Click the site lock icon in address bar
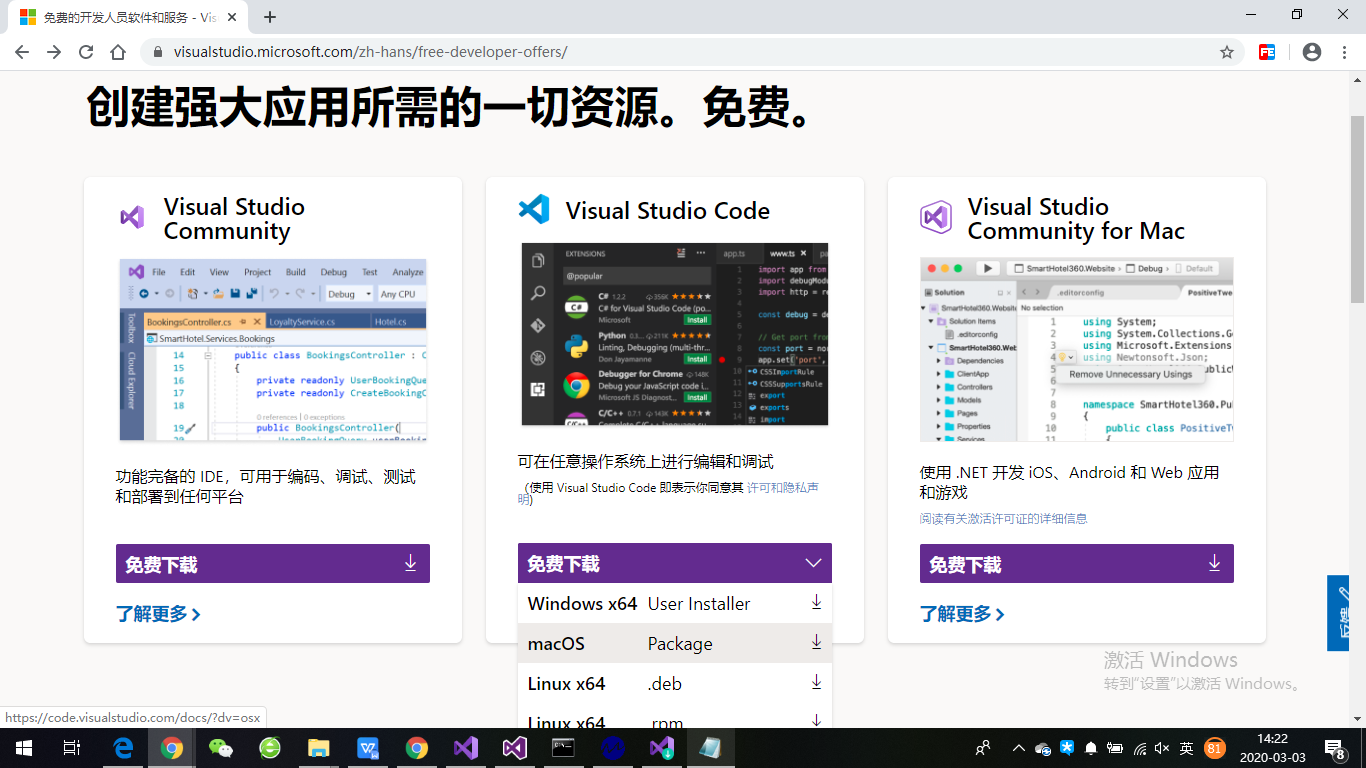Screen dimensions: 1366x768 [158, 52]
